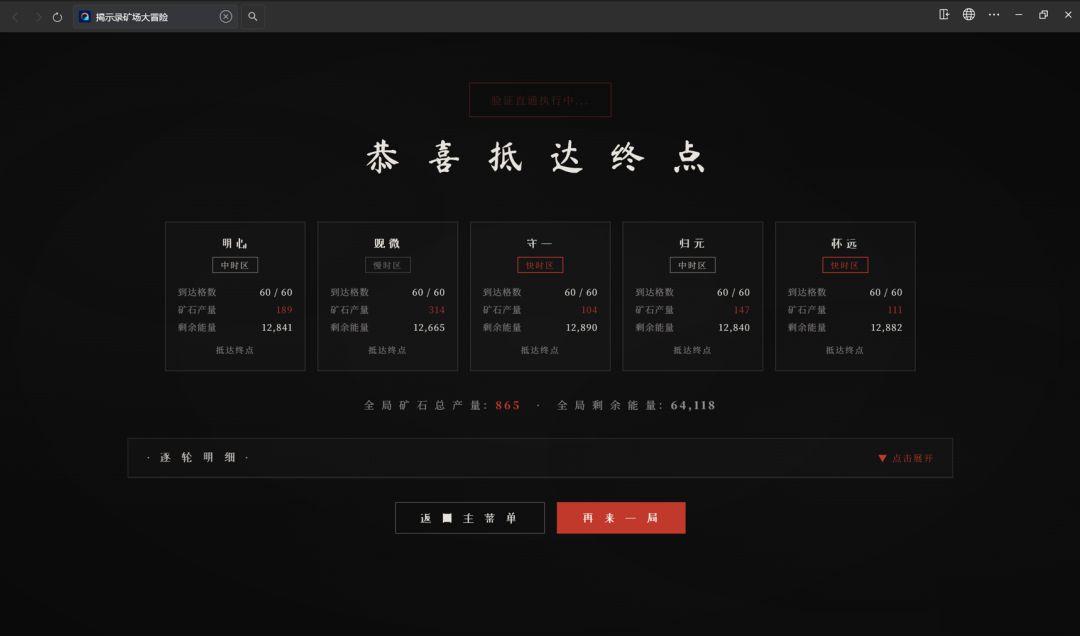Click the 观微 card title
The width and height of the screenshot is (1080, 636).
(x=387, y=243)
